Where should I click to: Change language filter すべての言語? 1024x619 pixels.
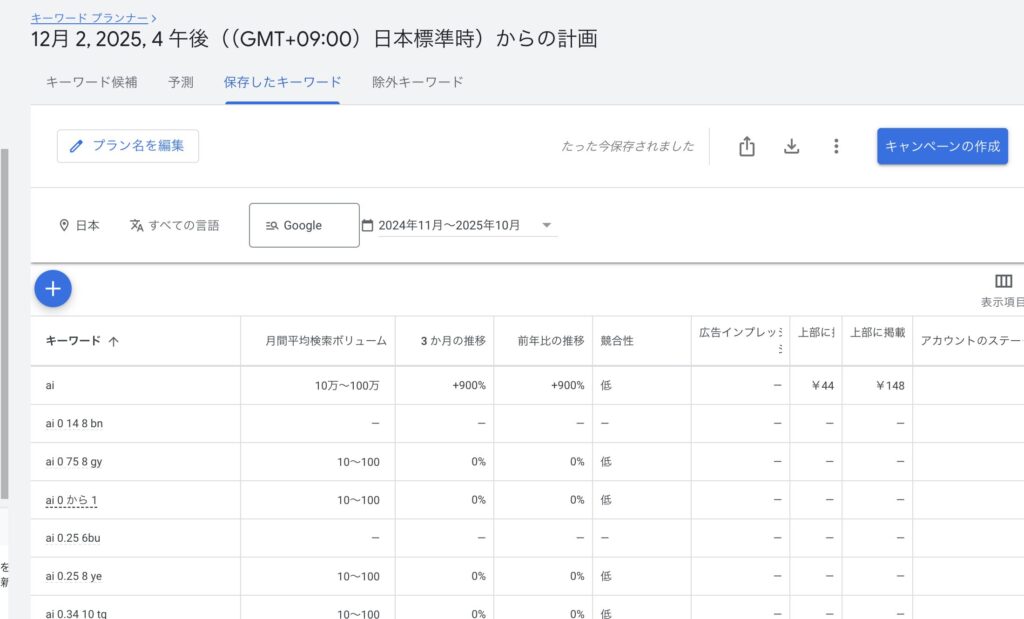[174, 226]
